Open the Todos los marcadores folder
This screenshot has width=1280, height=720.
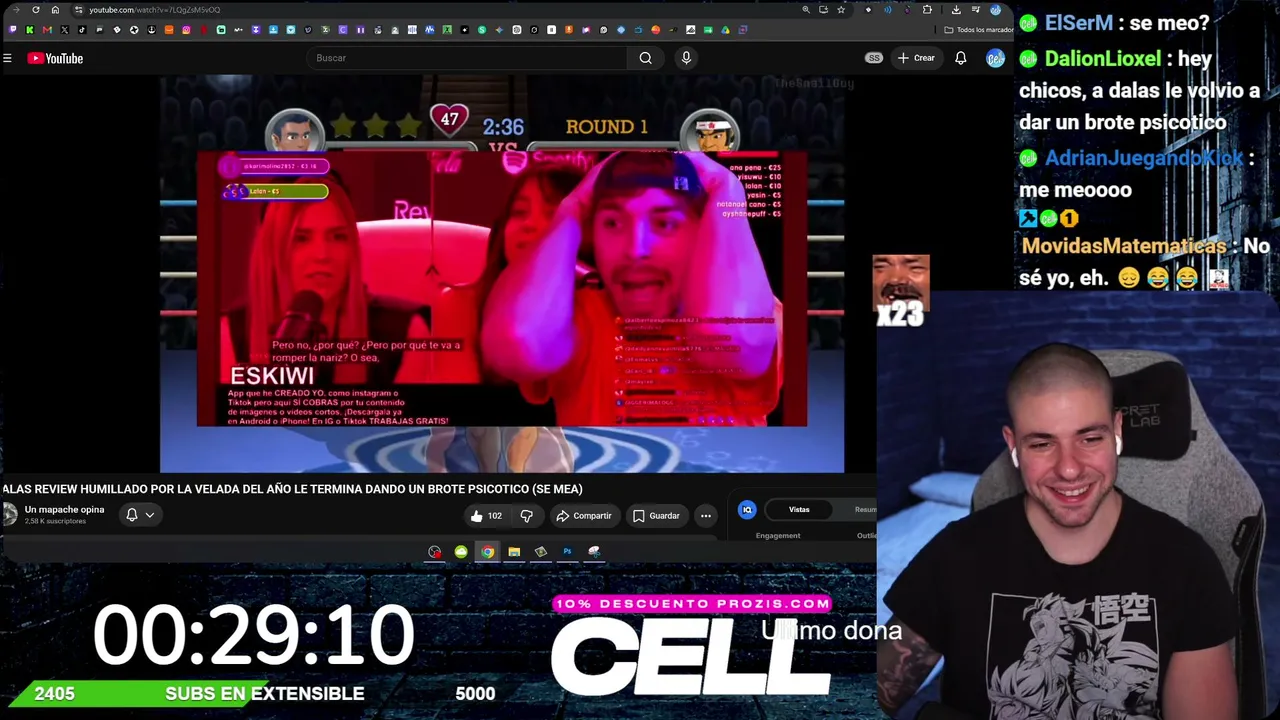click(978, 30)
